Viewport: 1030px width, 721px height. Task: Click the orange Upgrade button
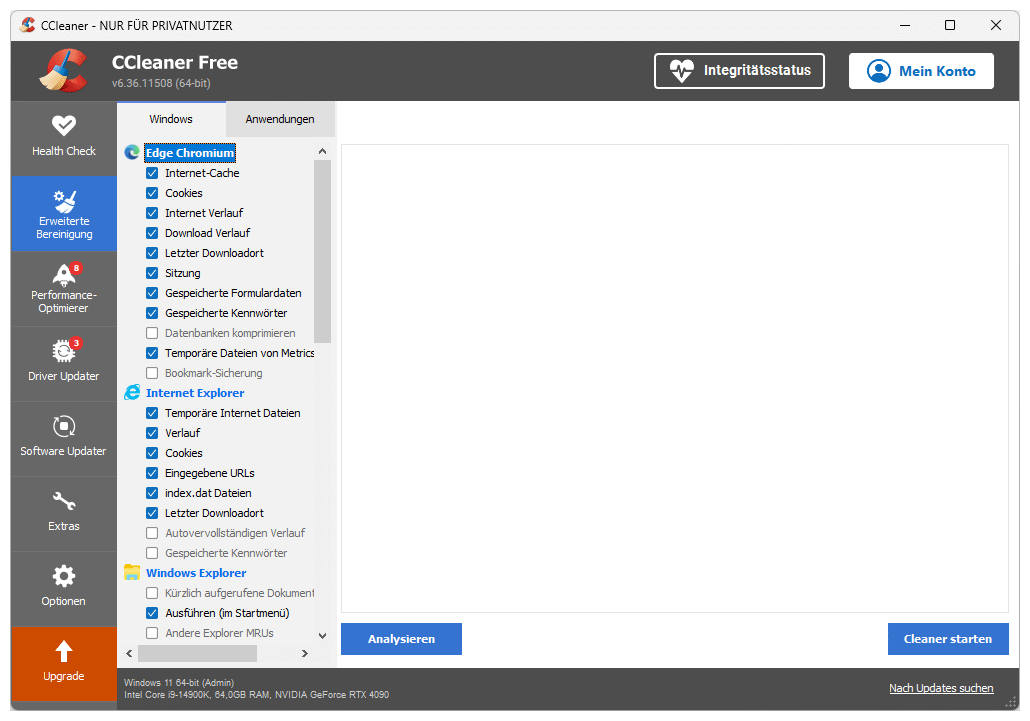pos(64,663)
